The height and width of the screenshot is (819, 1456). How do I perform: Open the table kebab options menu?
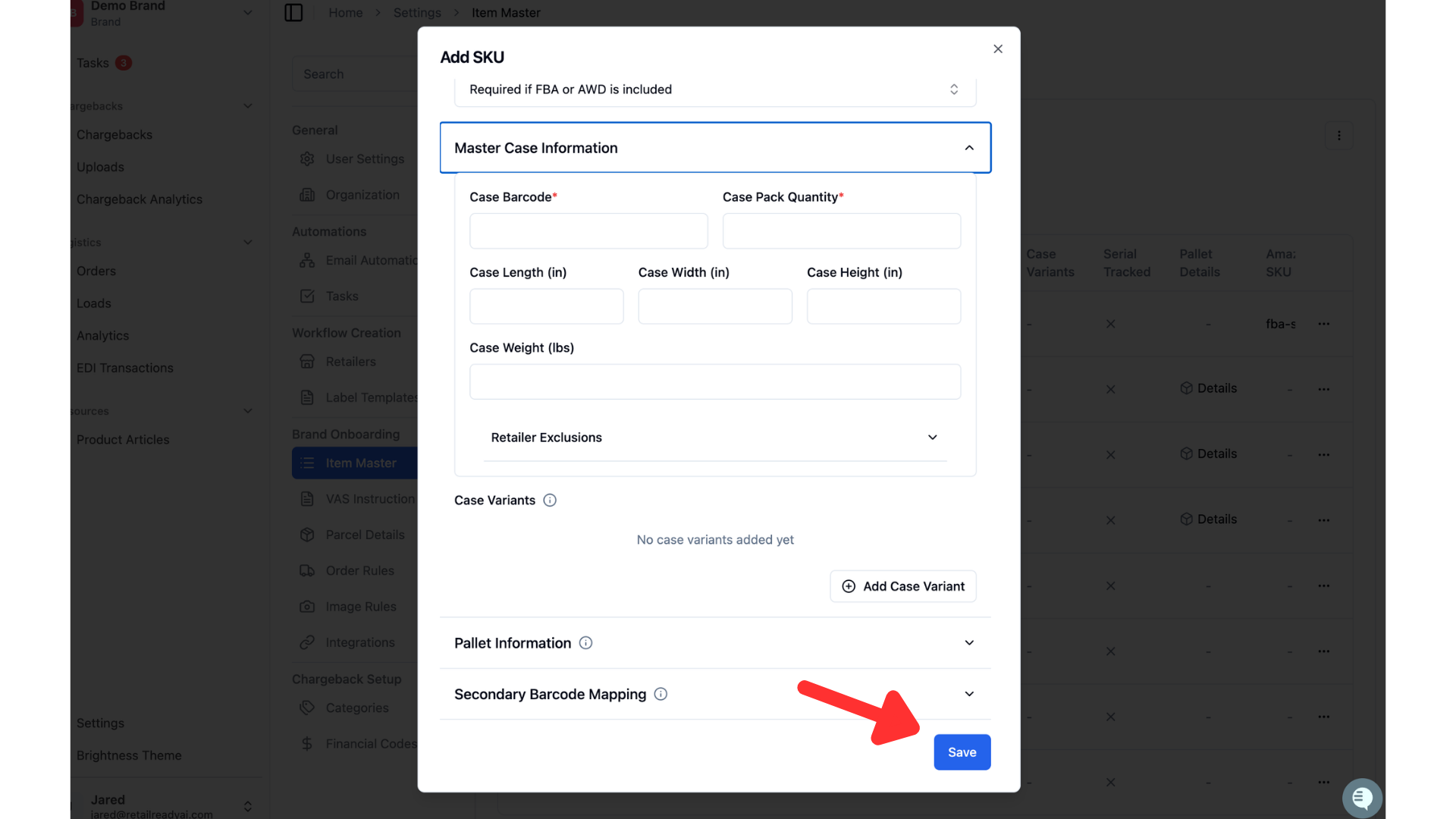click(x=1339, y=136)
